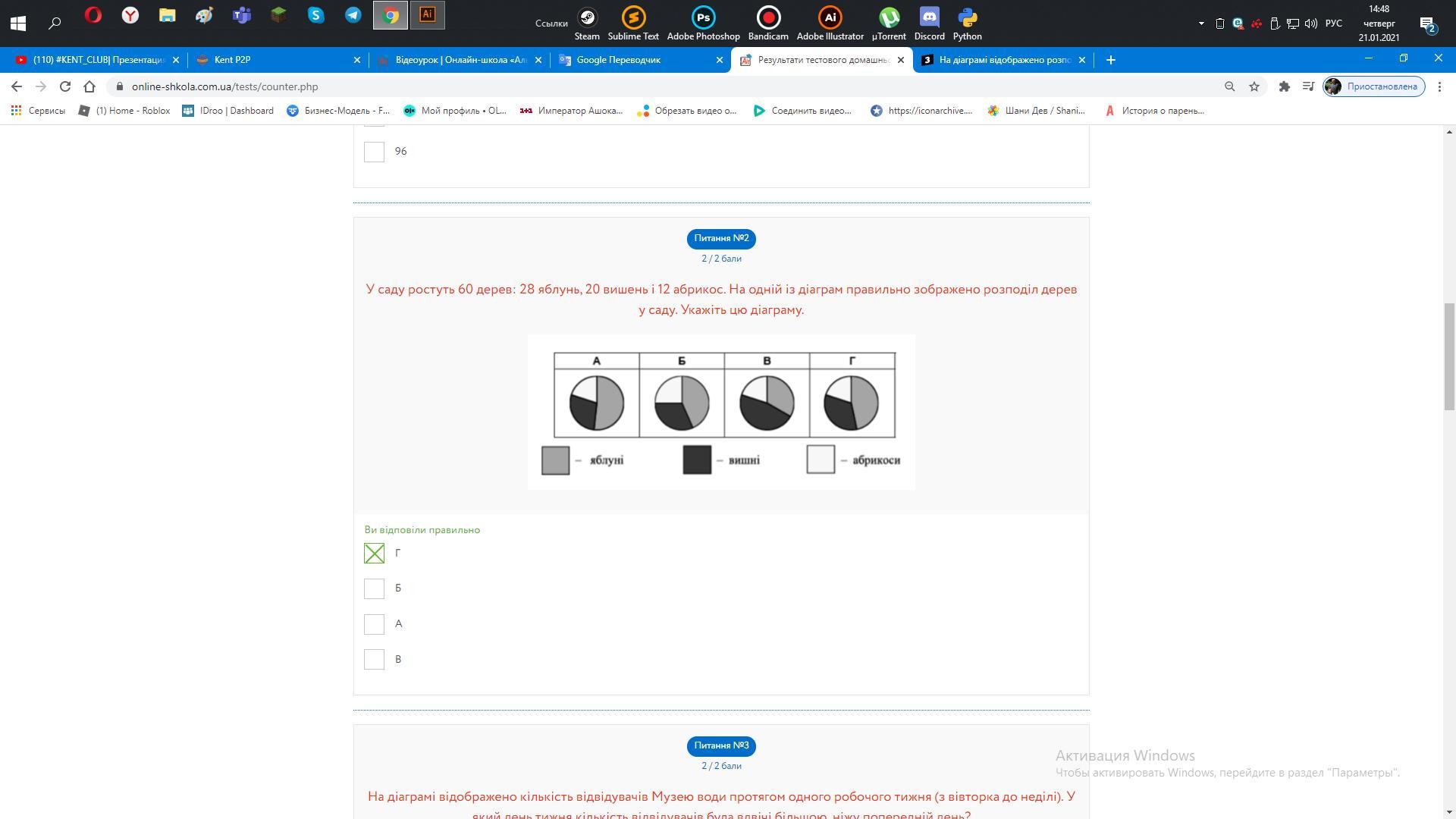Switch to the Google Переводчик tab
Screen dimensions: 1456x819
coord(618,60)
